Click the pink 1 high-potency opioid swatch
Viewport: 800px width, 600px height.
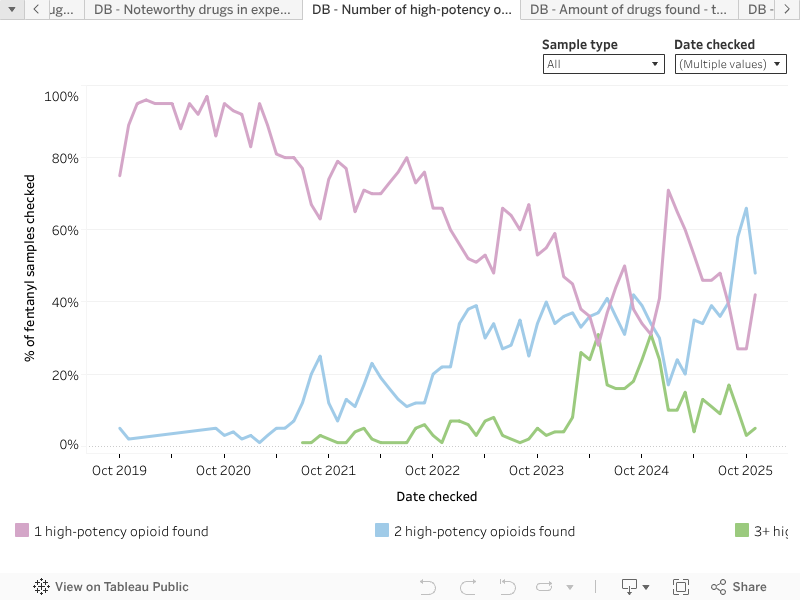[x=22, y=531]
